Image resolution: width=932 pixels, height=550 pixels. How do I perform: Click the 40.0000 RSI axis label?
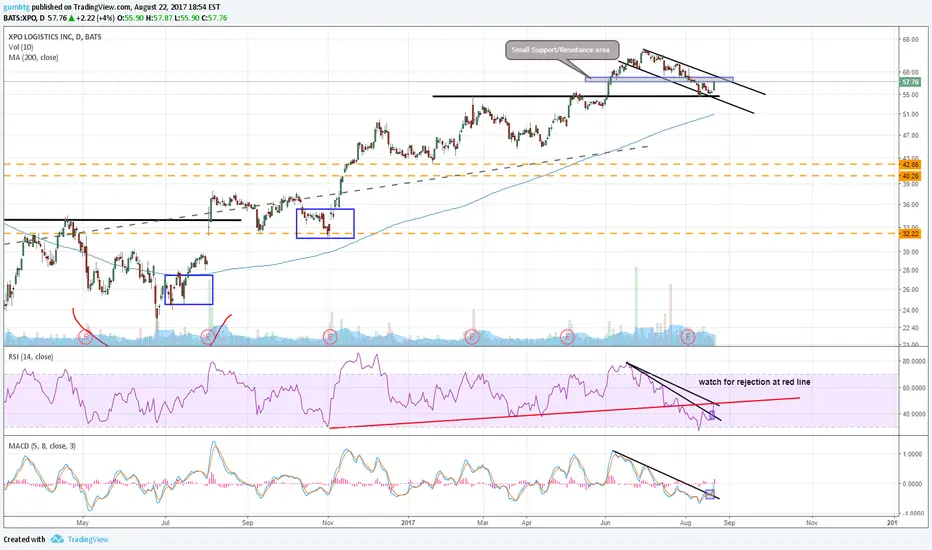tap(912, 414)
